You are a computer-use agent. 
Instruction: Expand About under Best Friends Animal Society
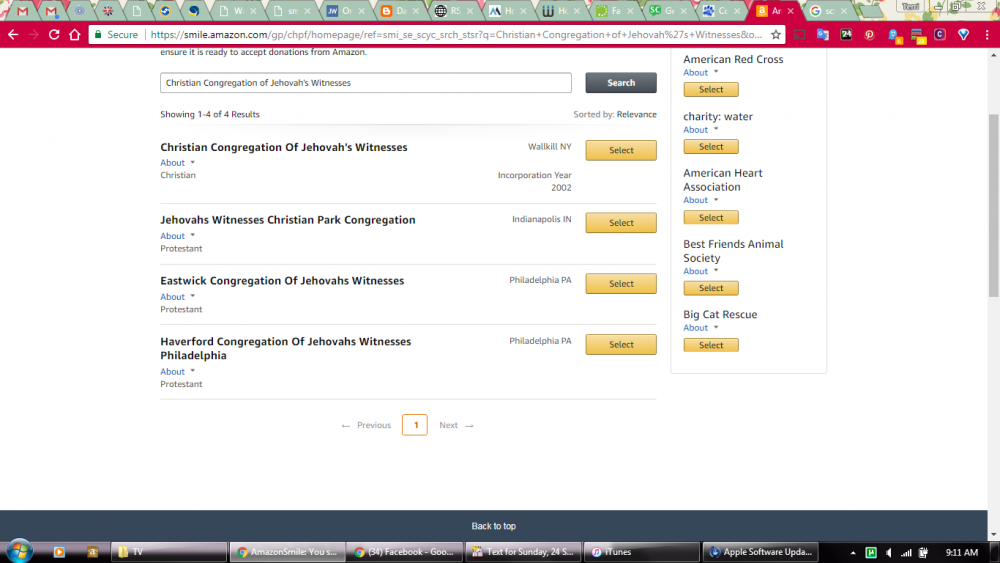700,271
